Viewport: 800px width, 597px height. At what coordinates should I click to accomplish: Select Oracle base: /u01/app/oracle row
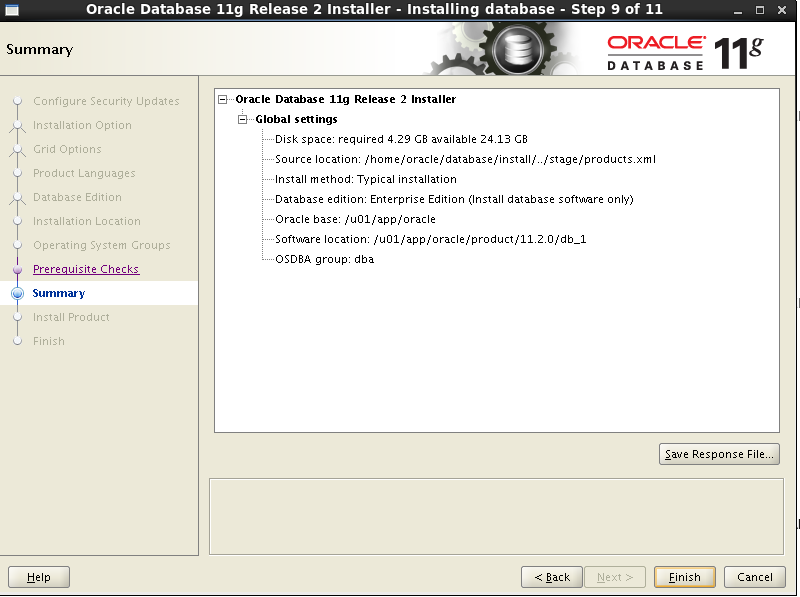[x=355, y=219]
